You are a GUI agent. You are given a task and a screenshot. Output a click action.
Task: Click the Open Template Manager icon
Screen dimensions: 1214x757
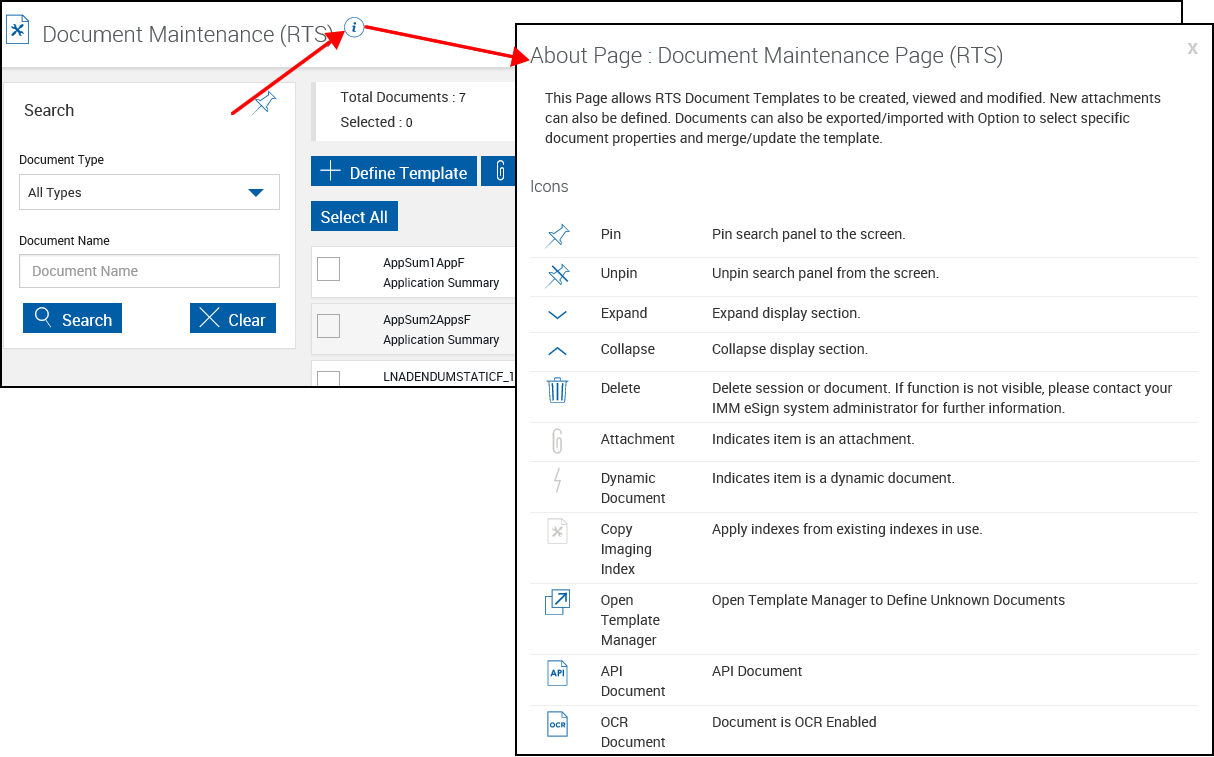click(557, 602)
